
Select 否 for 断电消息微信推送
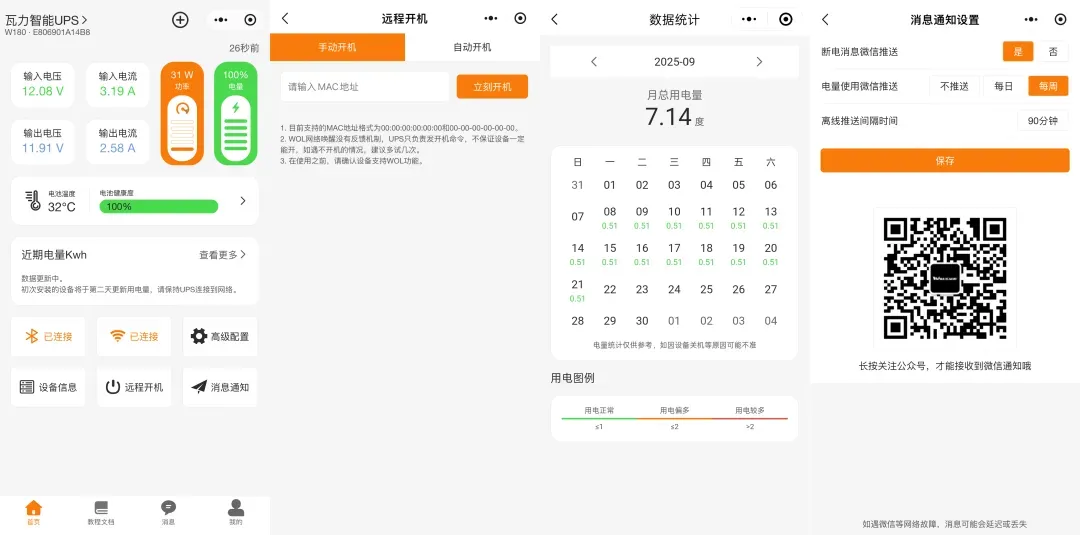1052,52
